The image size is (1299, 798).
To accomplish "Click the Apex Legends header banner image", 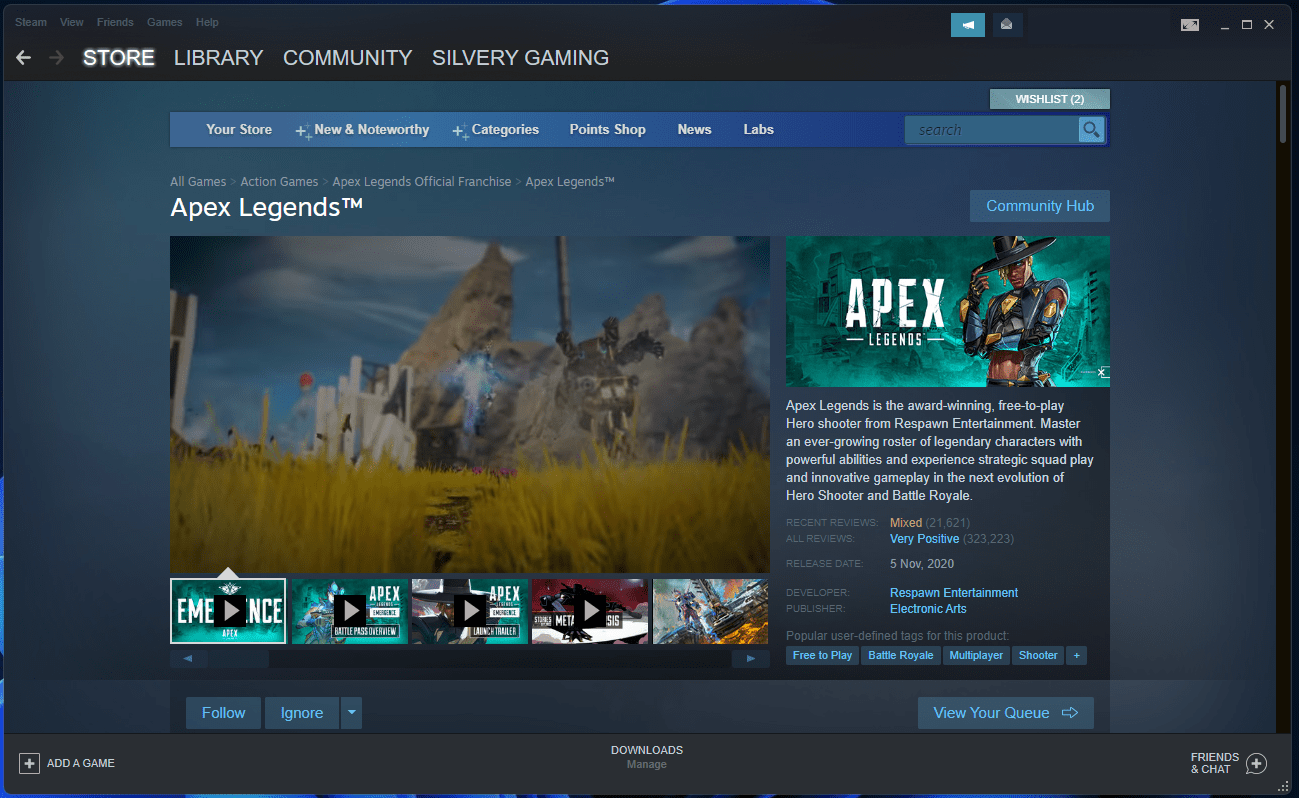I will point(948,311).
